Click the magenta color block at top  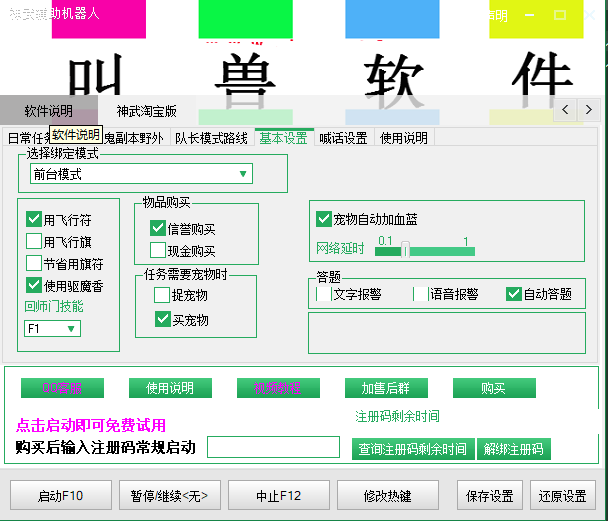pos(99,19)
